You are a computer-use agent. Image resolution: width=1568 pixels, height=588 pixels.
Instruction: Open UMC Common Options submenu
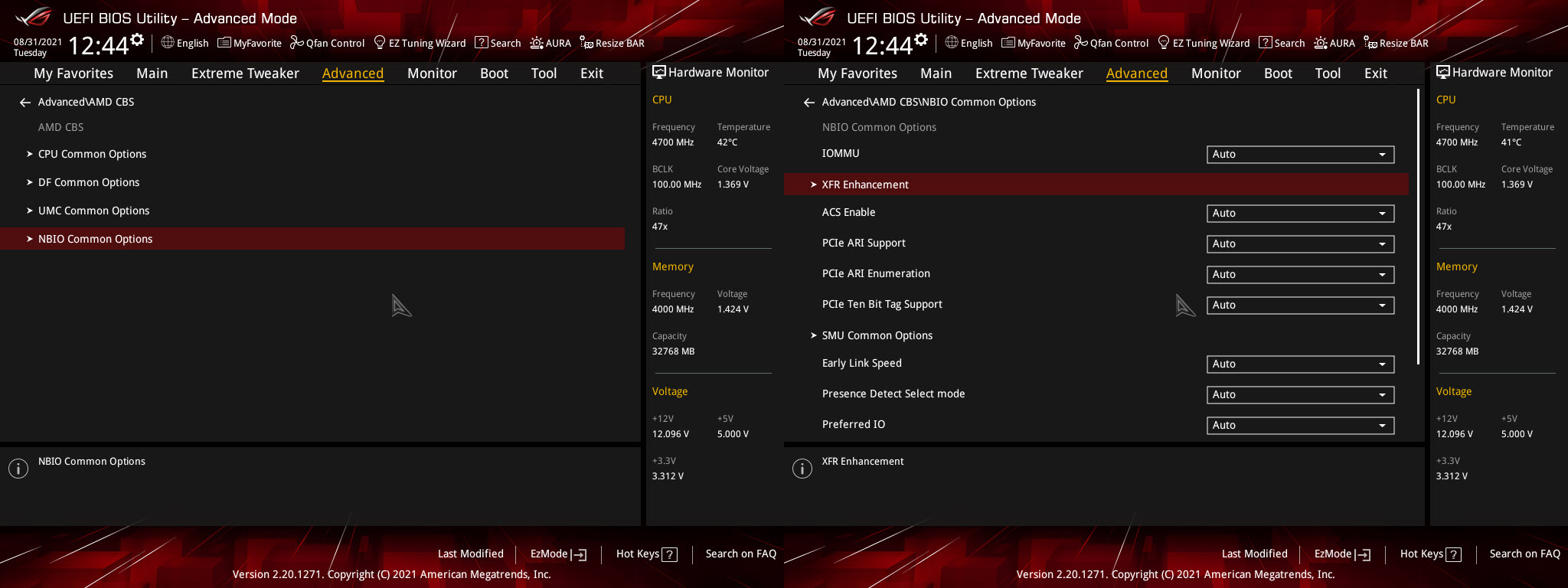point(93,211)
